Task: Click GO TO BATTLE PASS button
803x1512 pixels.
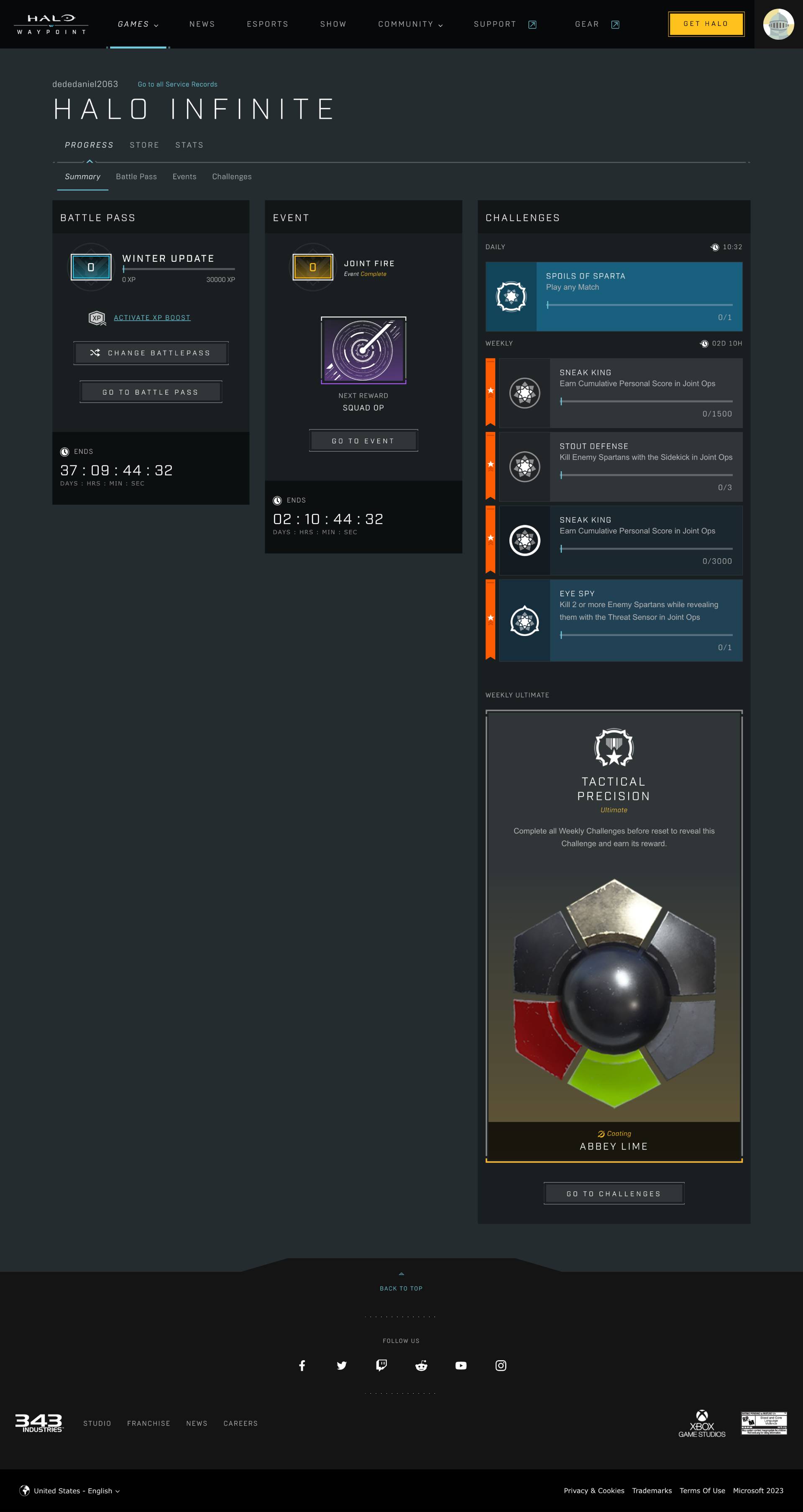Action: pyautogui.click(x=150, y=392)
